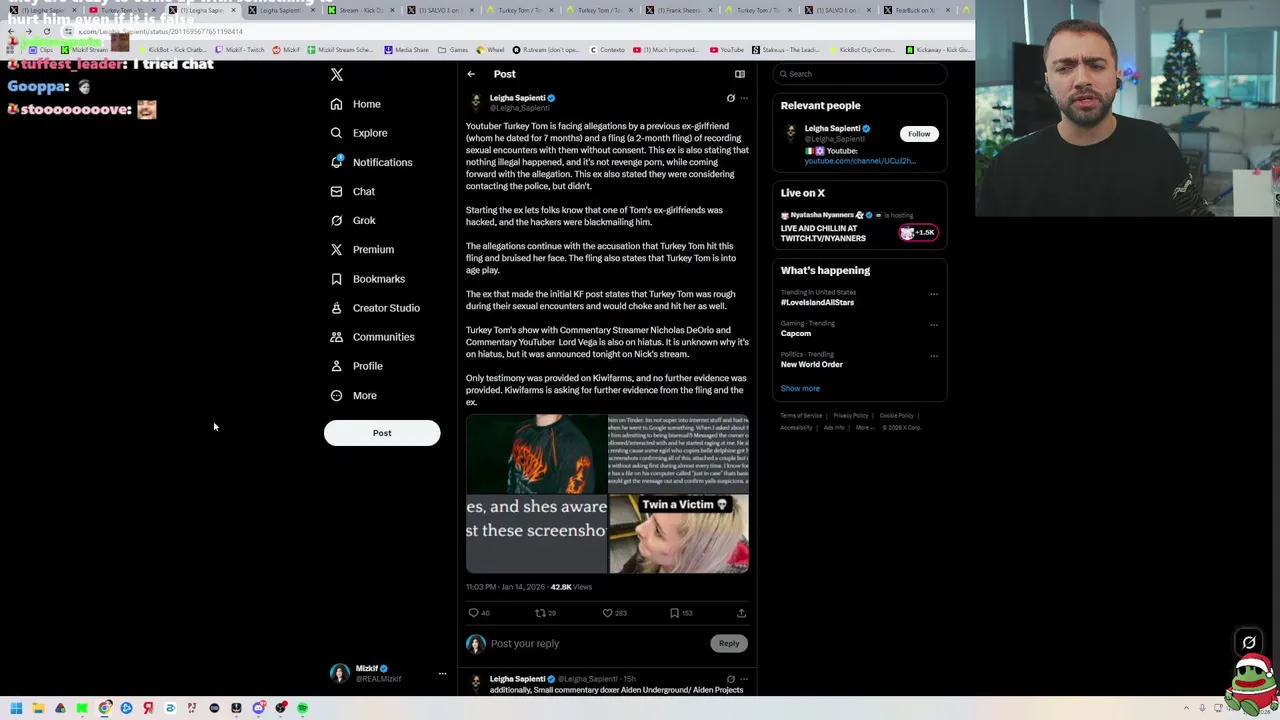The width and height of the screenshot is (1280, 720).
Task: Open the Games bookmarks folder
Action: coord(453,50)
